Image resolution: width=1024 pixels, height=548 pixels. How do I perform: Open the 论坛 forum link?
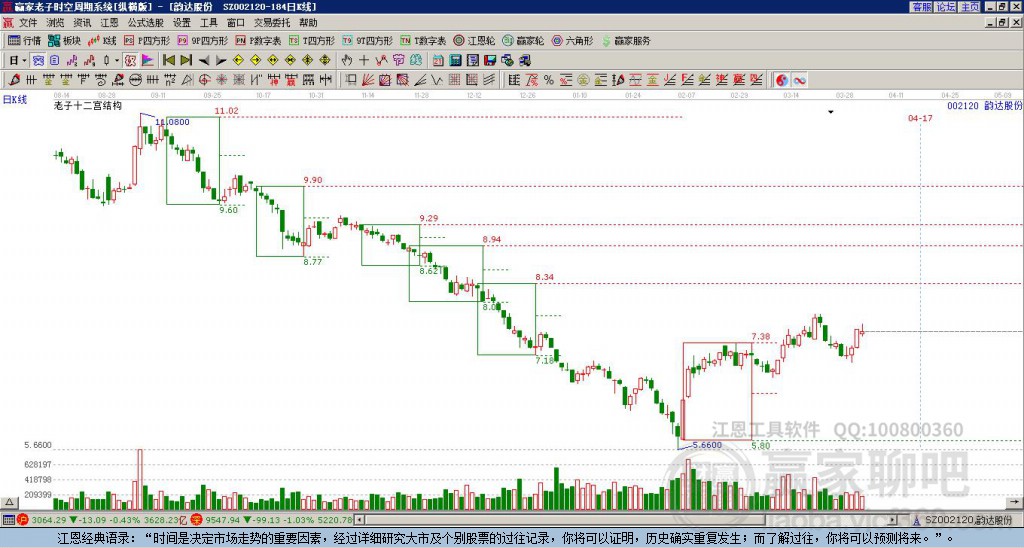click(x=946, y=7)
